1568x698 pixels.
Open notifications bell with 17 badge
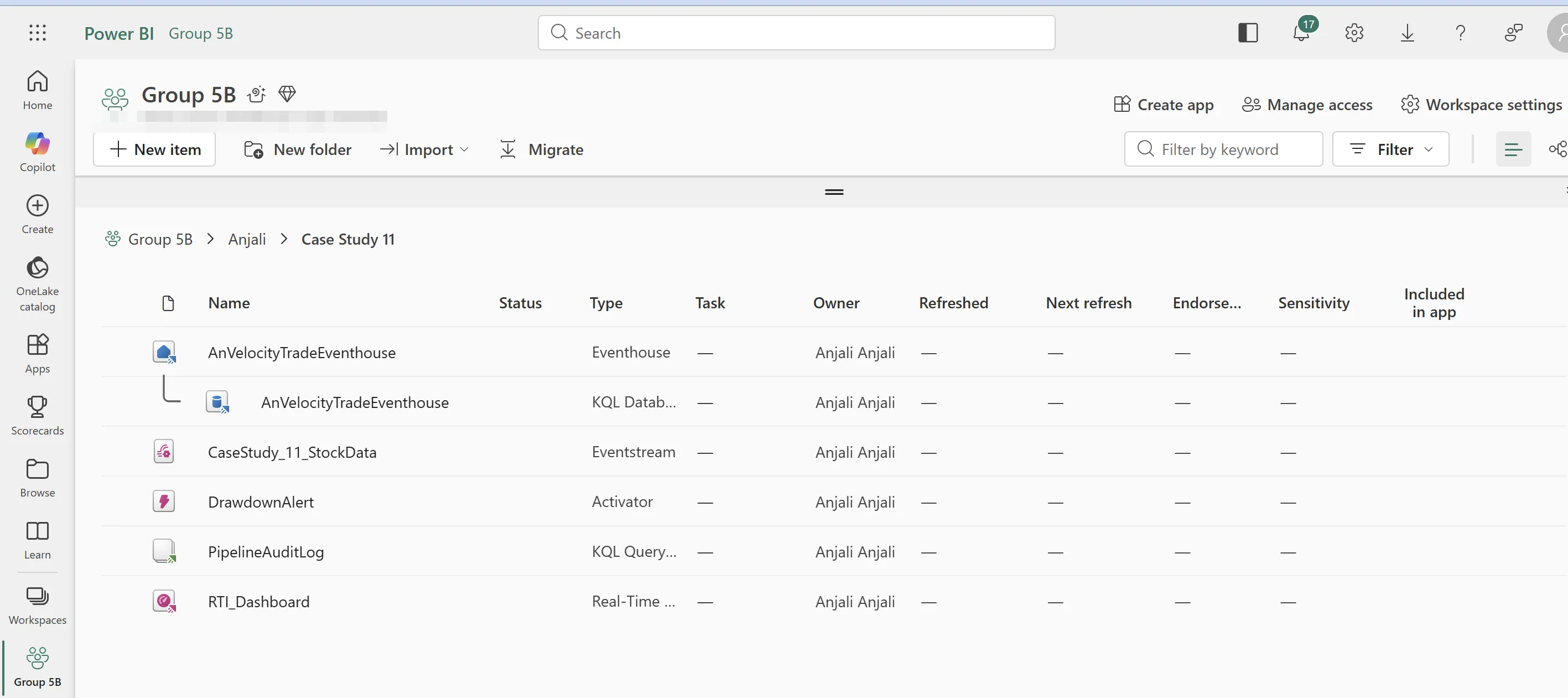point(1302,32)
